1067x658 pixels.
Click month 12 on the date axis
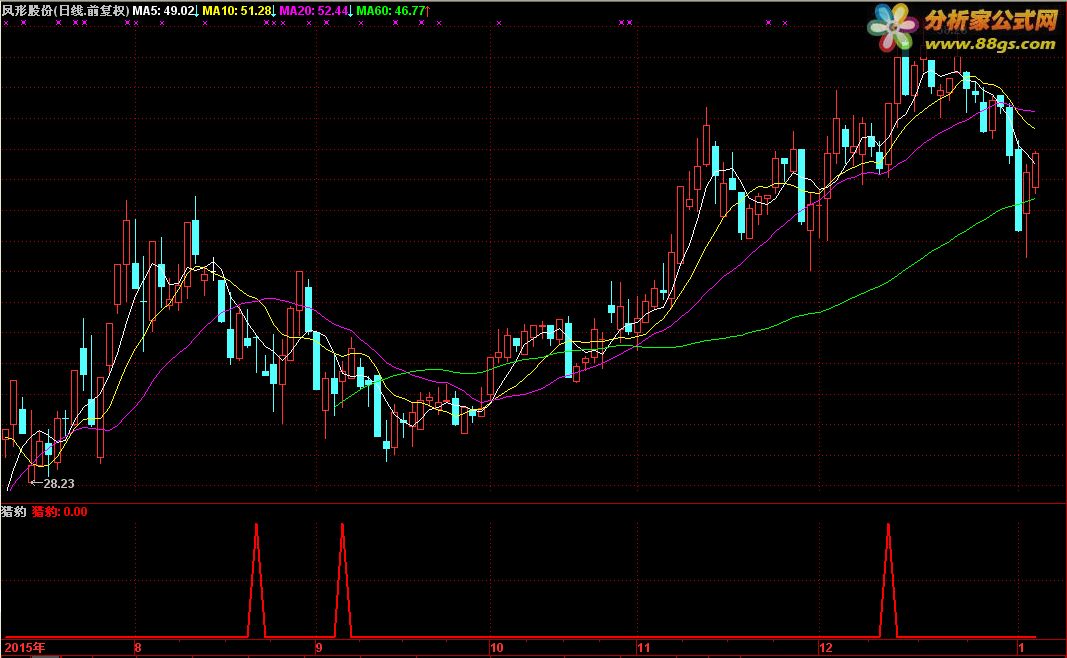(825, 647)
